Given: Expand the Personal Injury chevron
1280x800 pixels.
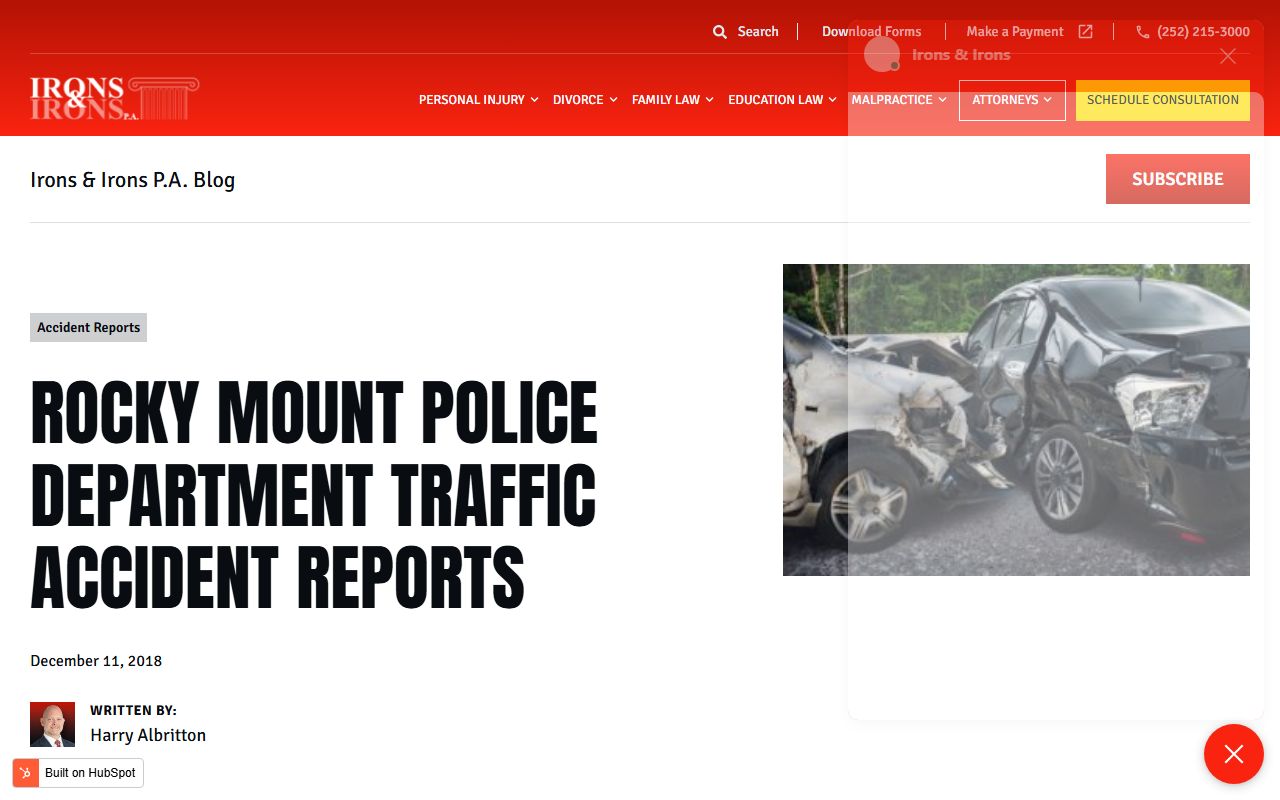Looking at the screenshot, I should click(x=534, y=100).
